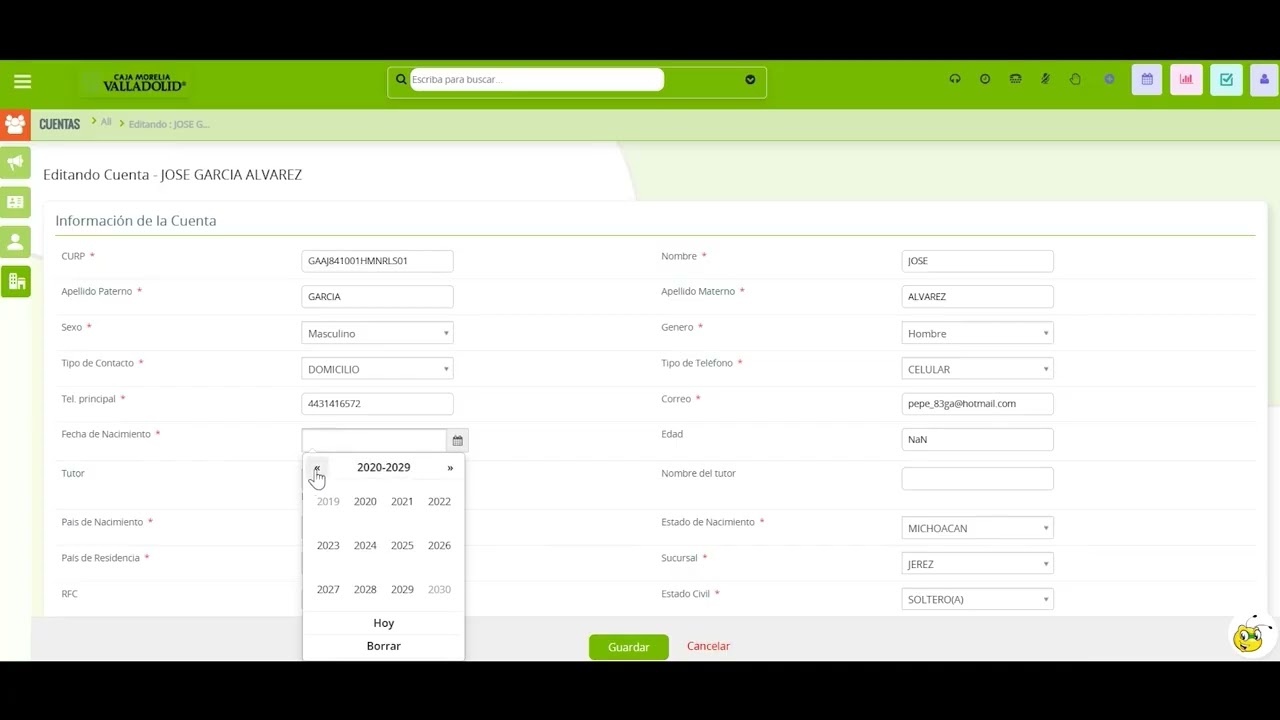Click the bee mascot assistant icon
The height and width of the screenshot is (720, 1280).
point(1250,635)
